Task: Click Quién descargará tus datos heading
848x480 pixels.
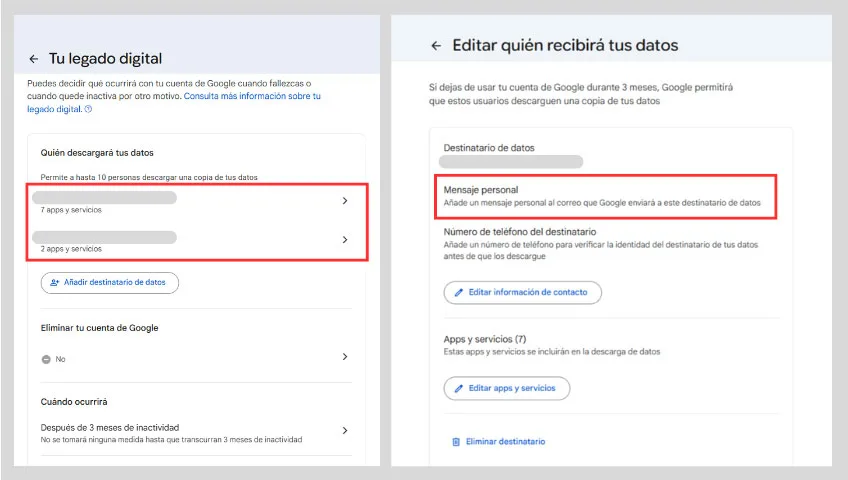Action: pyautogui.click(x=97, y=153)
